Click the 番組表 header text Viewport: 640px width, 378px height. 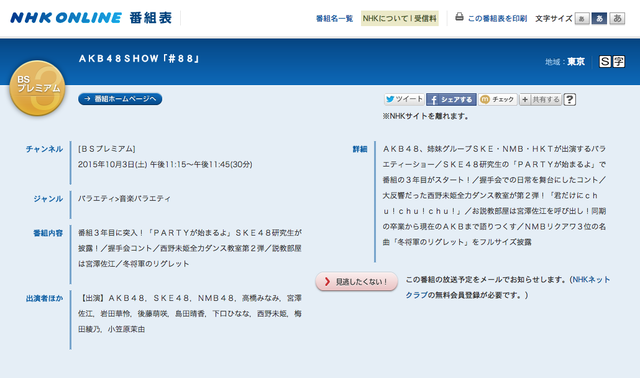click(x=151, y=18)
